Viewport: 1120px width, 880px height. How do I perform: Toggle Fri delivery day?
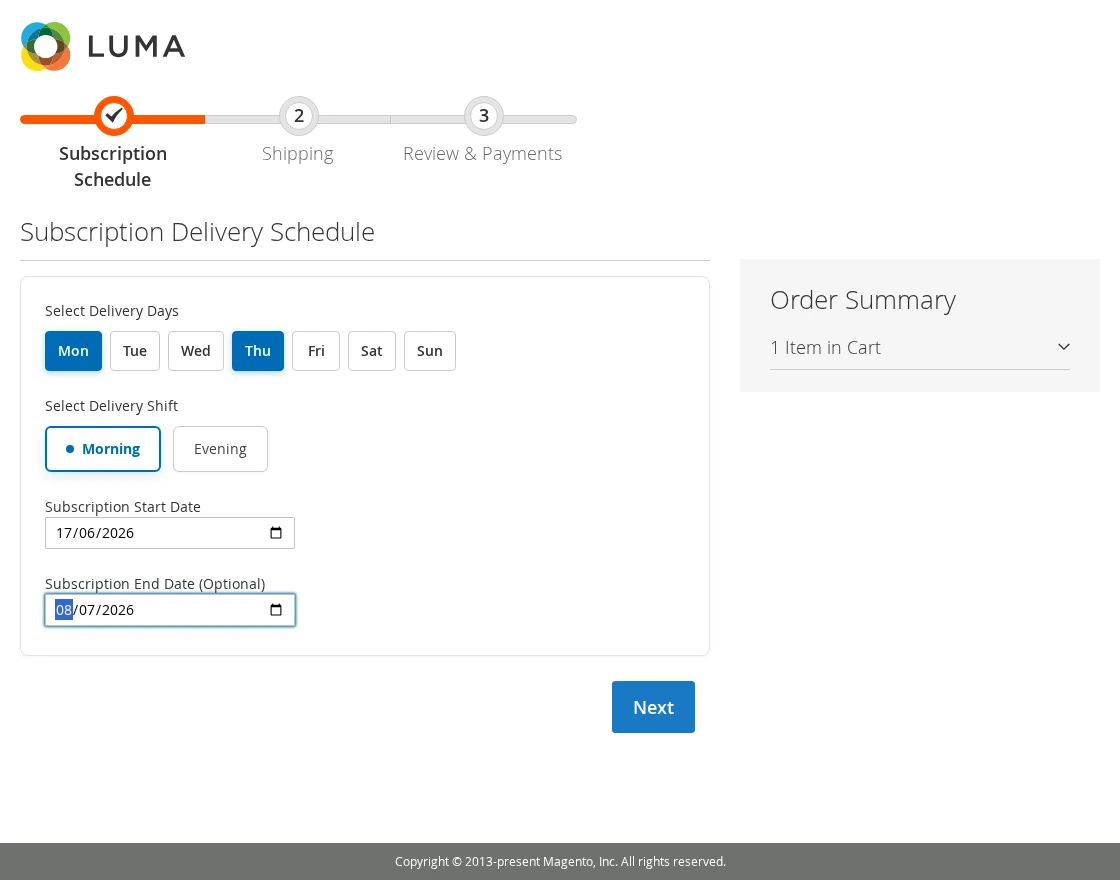[316, 351]
